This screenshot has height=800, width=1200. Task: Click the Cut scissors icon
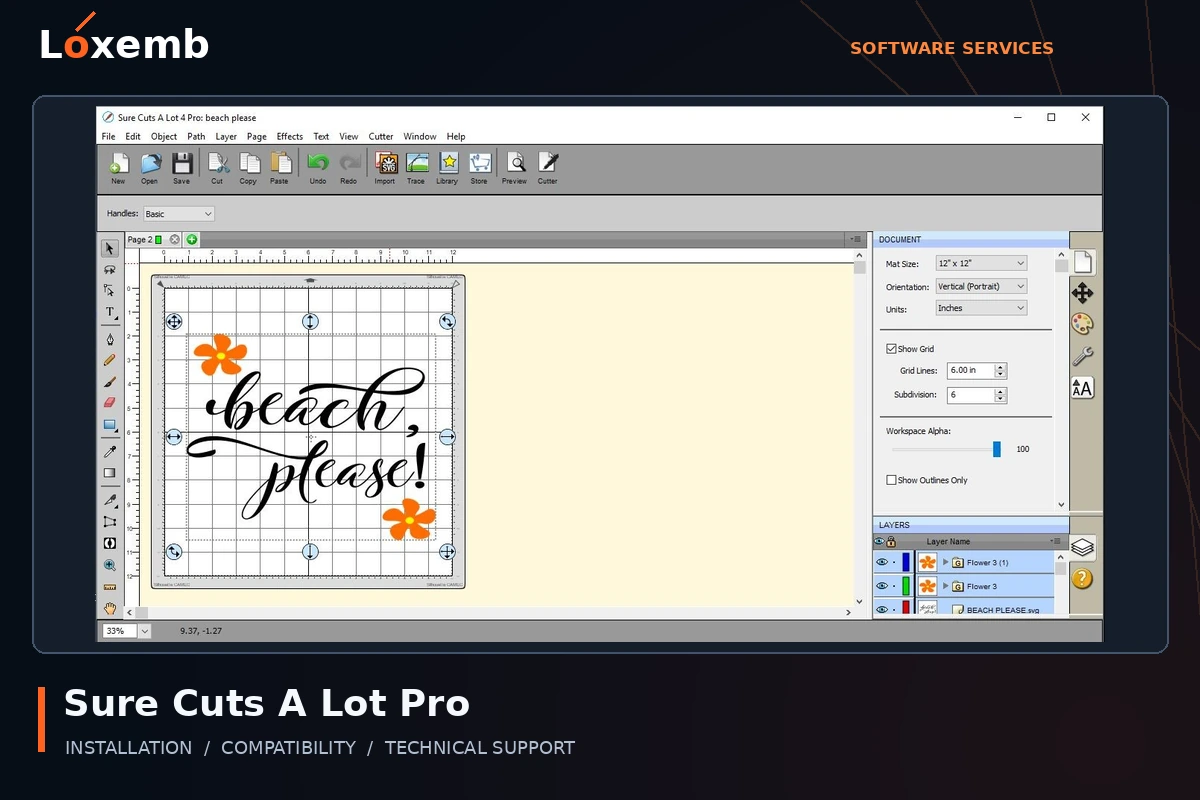(x=217, y=163)
